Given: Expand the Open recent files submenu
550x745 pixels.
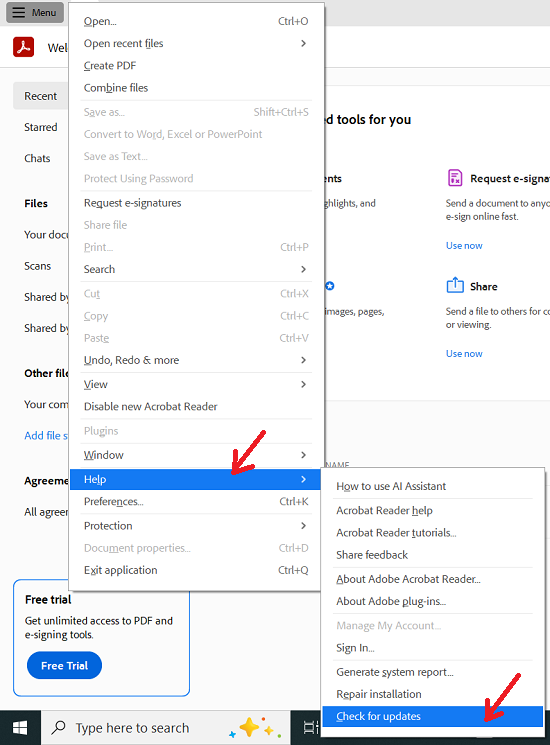Looking at the screenshot, I should click(196, 43).
